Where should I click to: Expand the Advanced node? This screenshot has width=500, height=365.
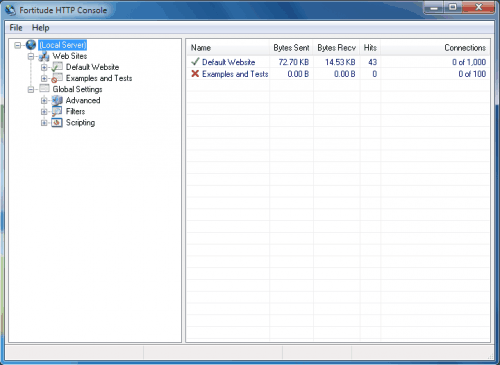(44, 101)
